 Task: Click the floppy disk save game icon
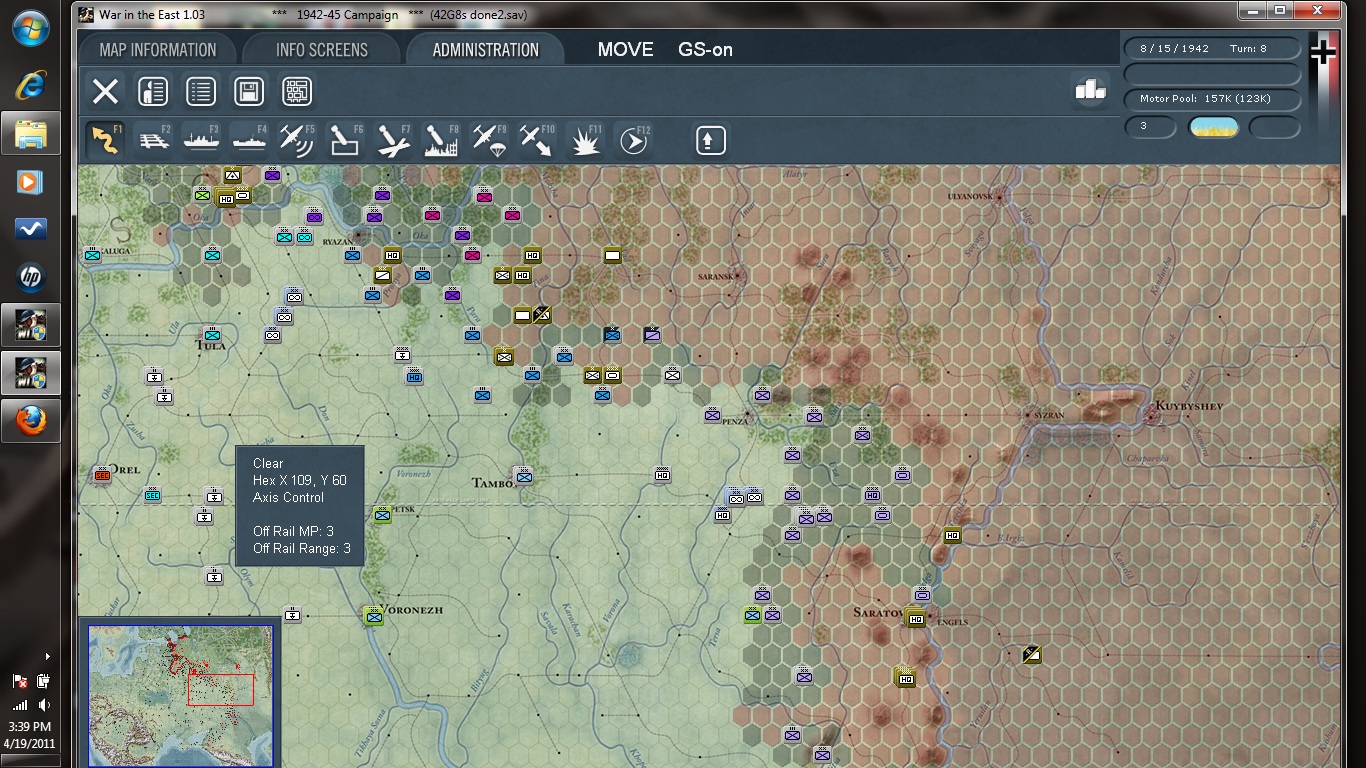coord(249,92)
